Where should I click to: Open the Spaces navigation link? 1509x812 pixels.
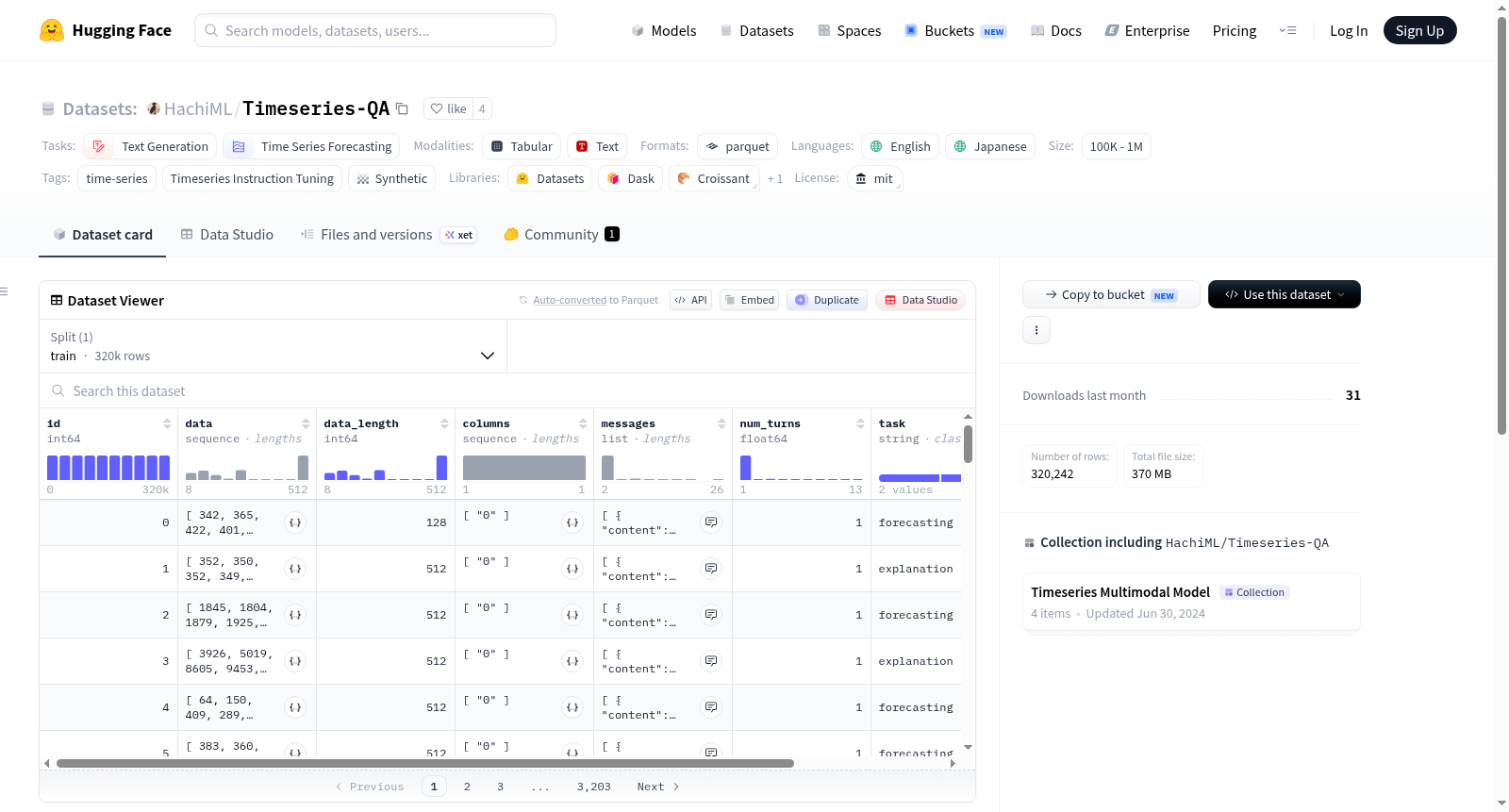(849, 30)
